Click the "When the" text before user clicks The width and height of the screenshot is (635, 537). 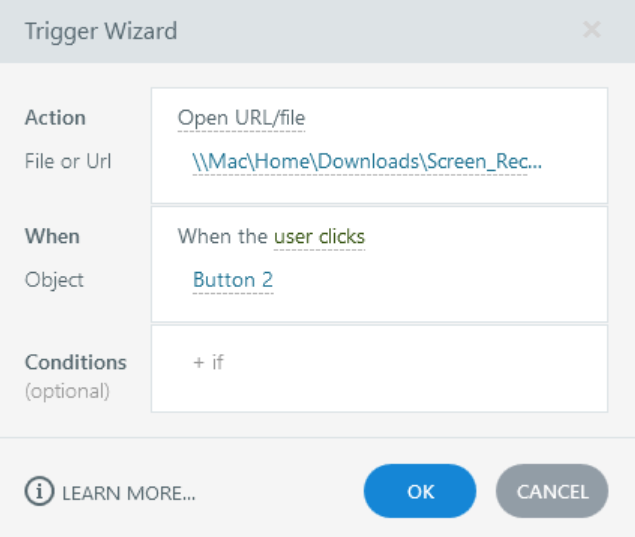[222, 237]
